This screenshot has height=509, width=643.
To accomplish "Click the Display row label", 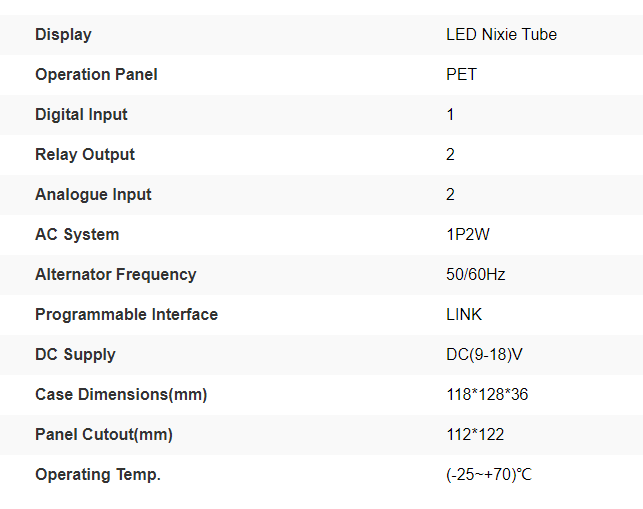I will click(x=63, y=34).
